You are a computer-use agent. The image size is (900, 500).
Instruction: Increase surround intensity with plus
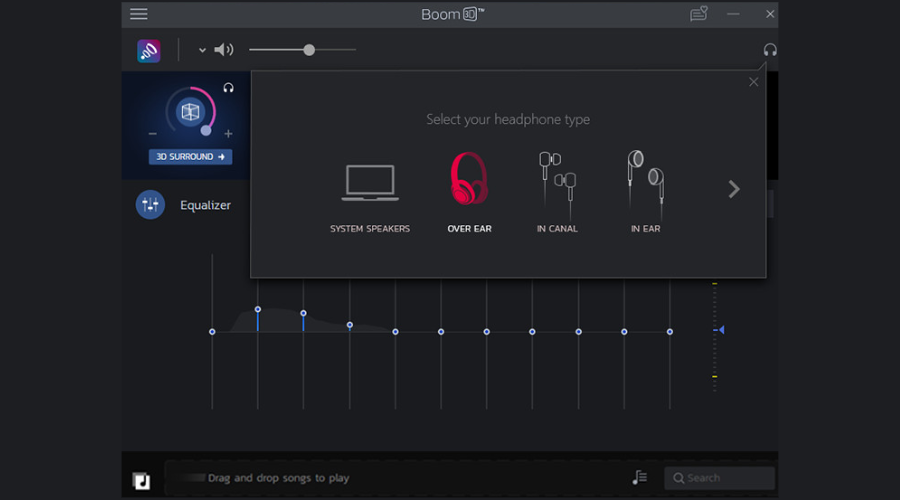228,134
